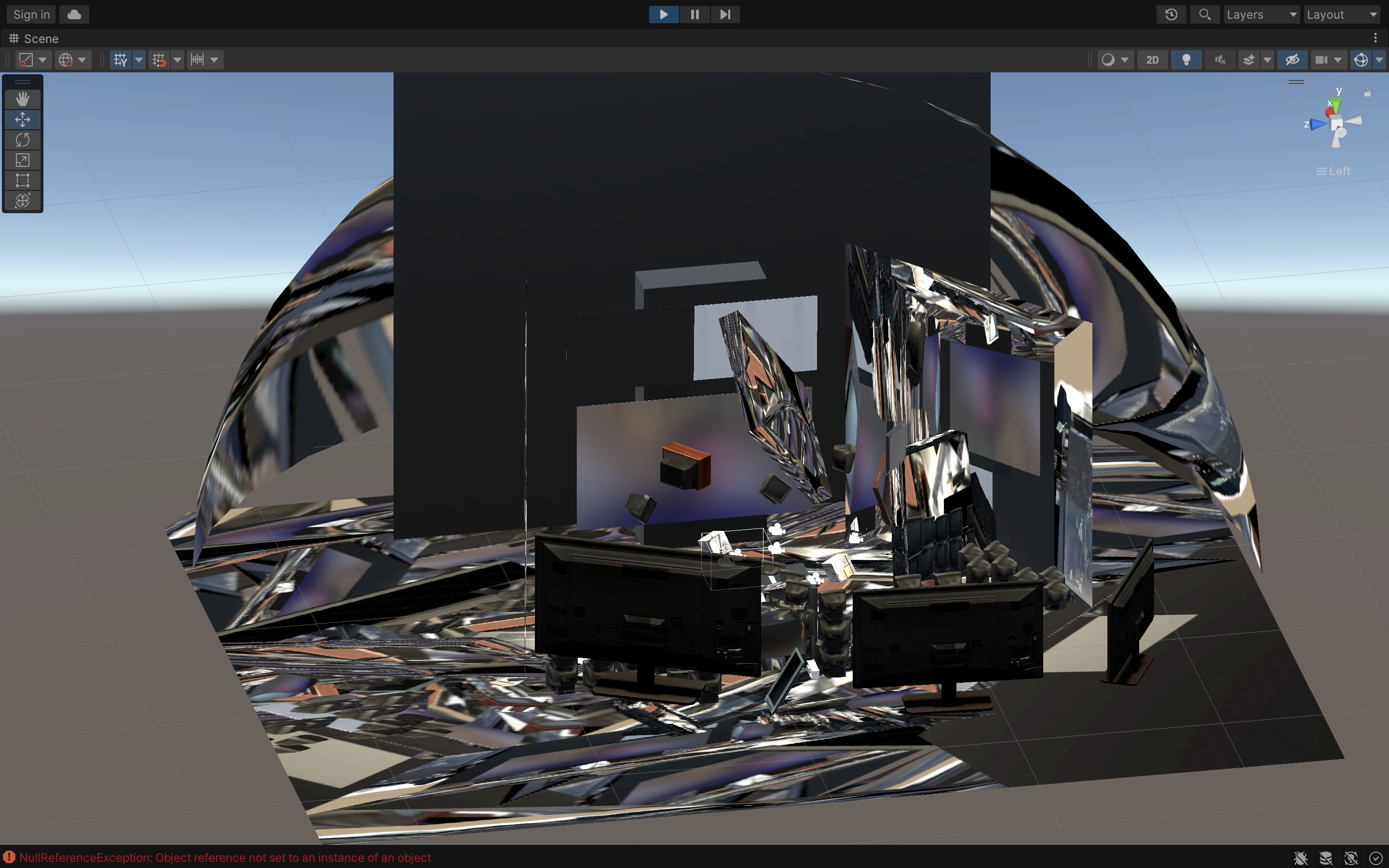Open the Undo History icon

[1171, 14]
